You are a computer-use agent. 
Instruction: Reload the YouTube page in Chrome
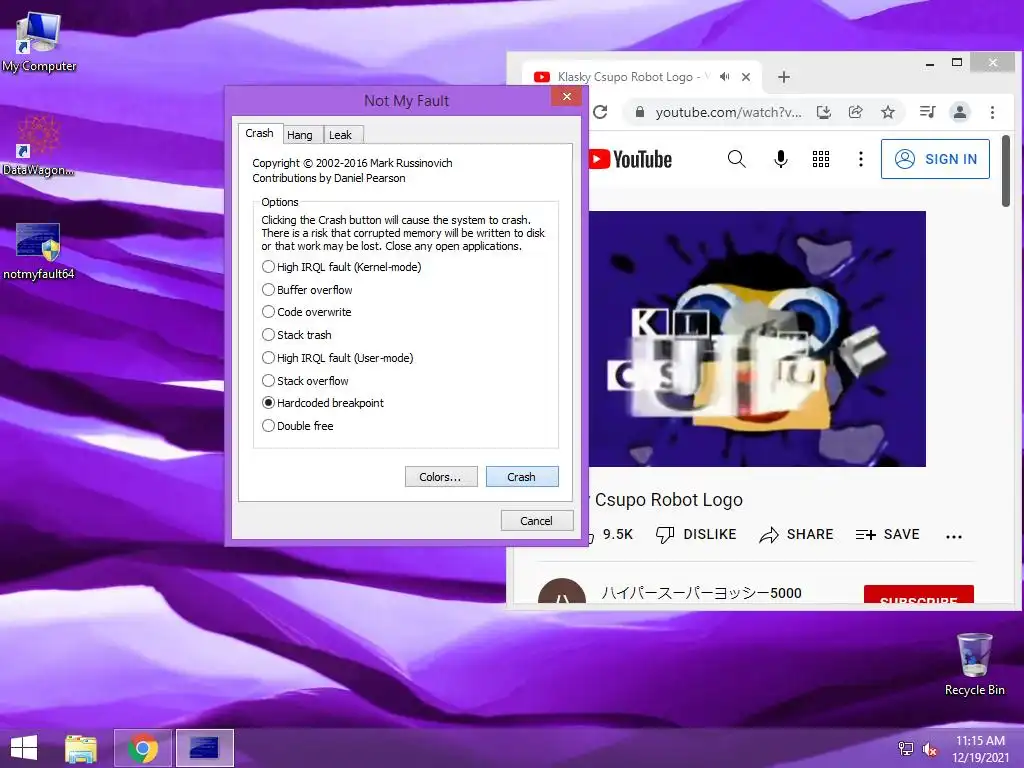pyautogui.click(x=600, y=112)
